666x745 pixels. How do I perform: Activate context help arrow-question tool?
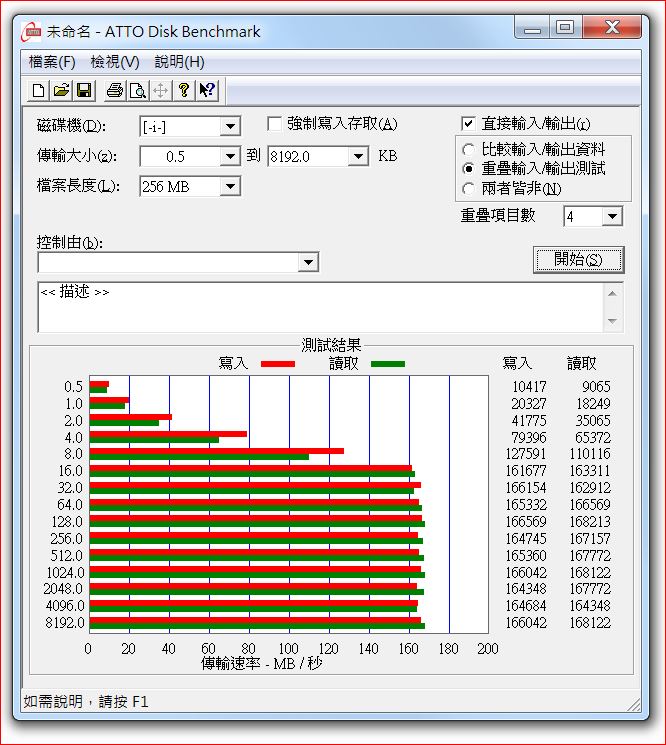coord(207,90)
